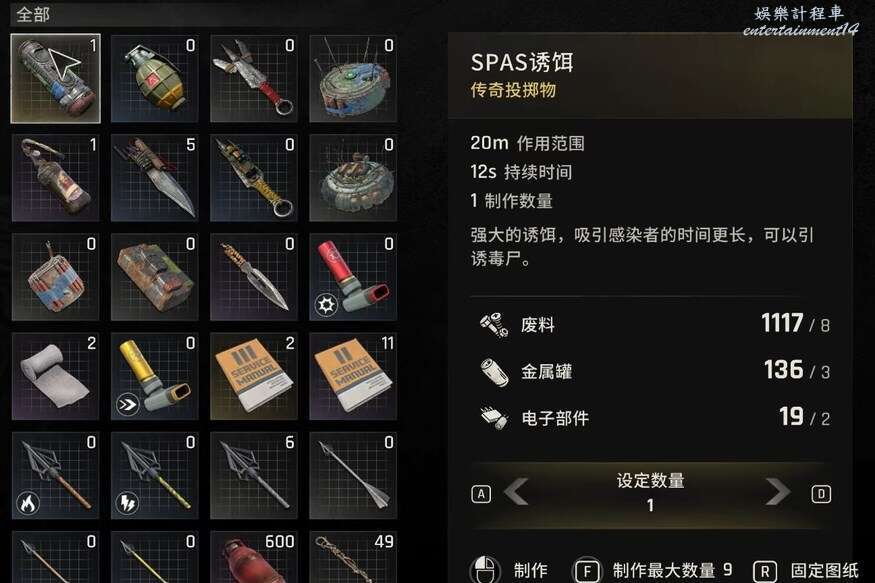Select the SPAS decoy item slot
Image resolution: width=875 pixels, height=583 pixels.
[x=55, y=79]
